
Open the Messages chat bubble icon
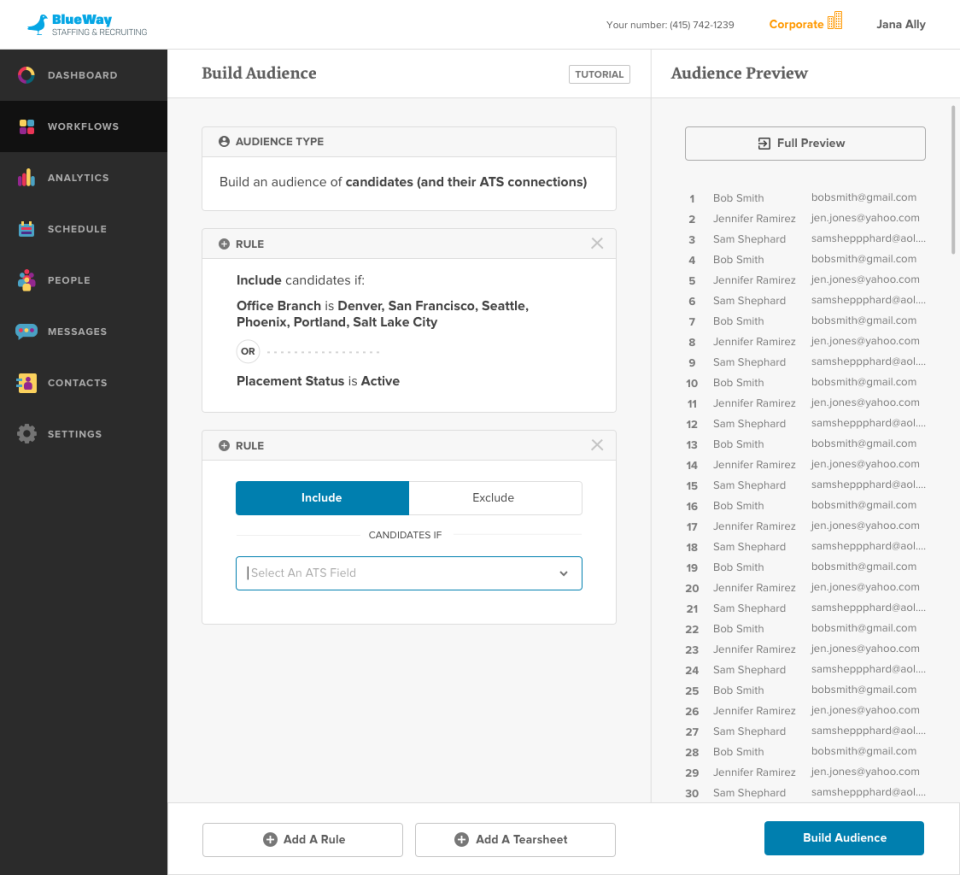point(27,332)
